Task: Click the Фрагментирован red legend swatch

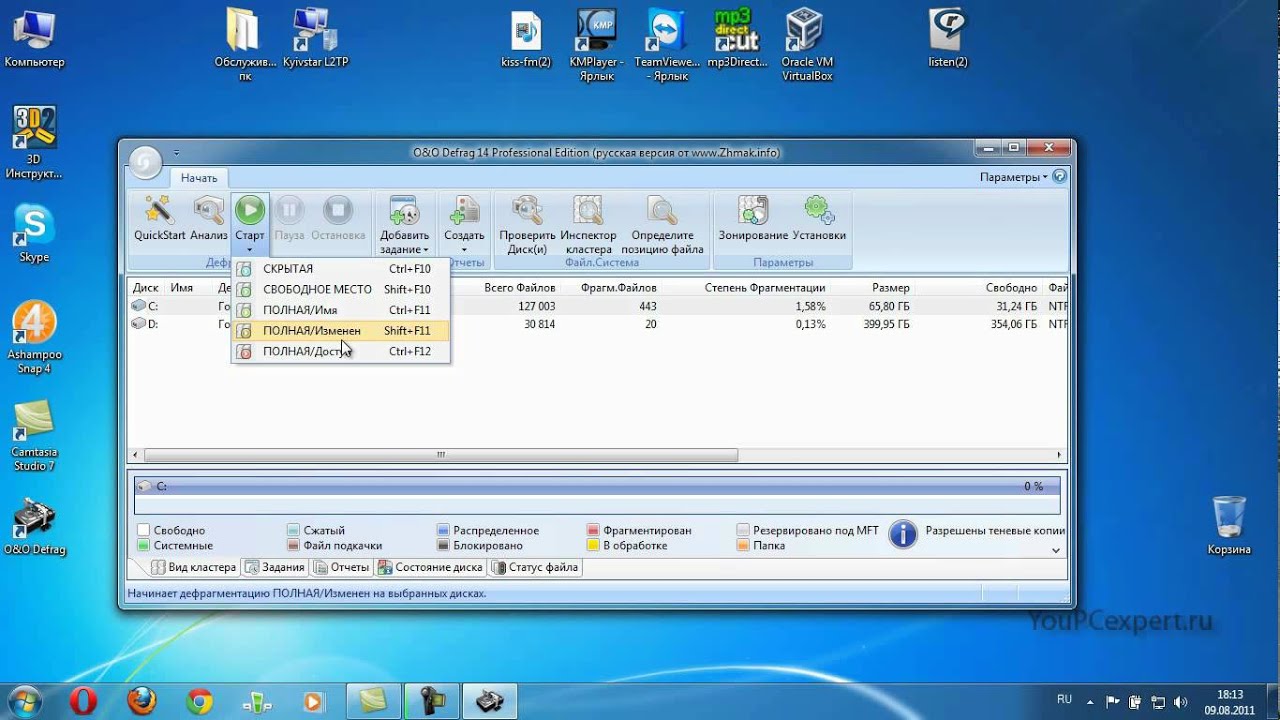Action: coord(593,531)
